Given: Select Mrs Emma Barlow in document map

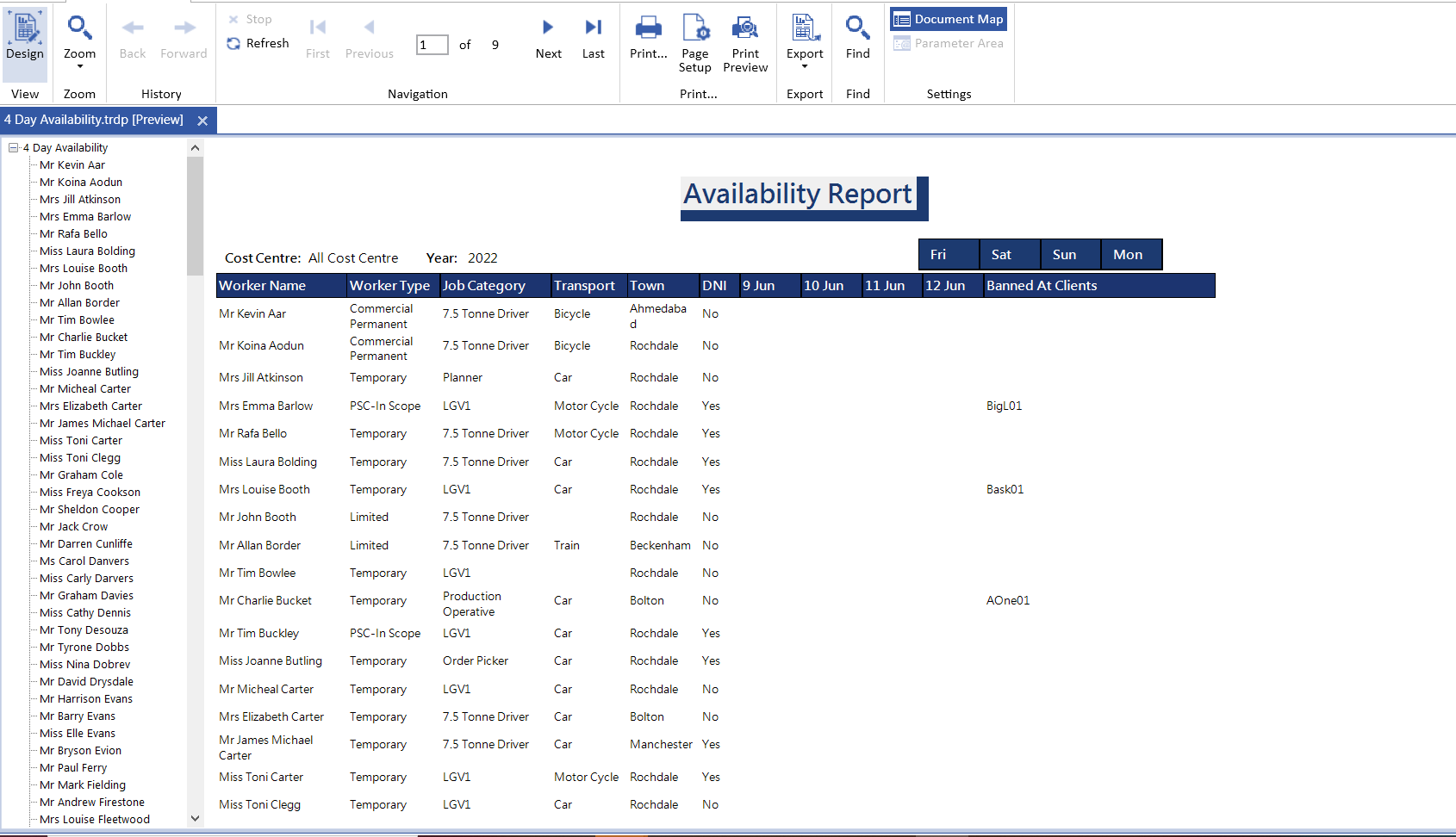Looking at the screenshot, I should tap(85, 217).
